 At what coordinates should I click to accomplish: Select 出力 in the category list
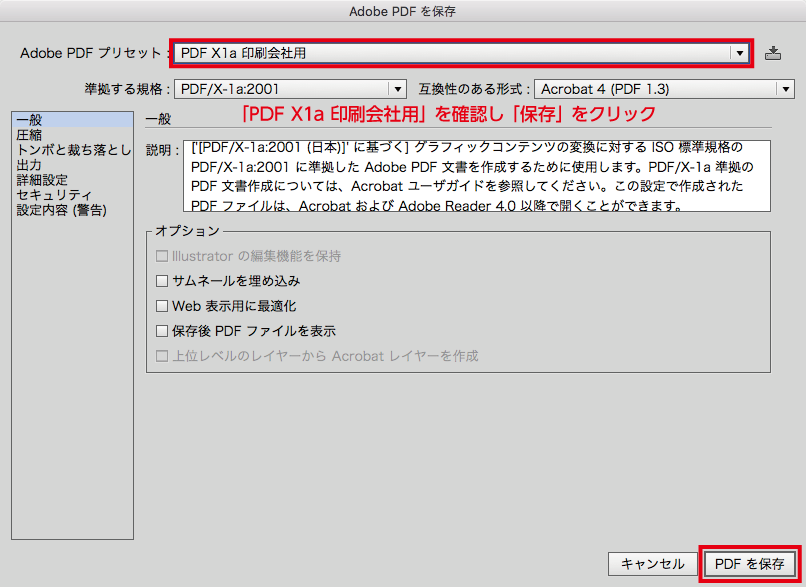[72, 165]
